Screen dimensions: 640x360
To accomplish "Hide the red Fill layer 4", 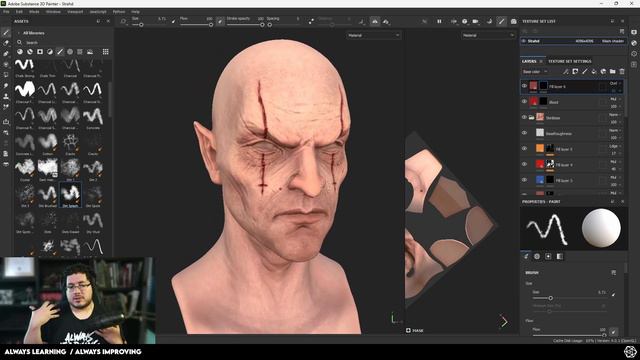I will click(x=524, y=164).
